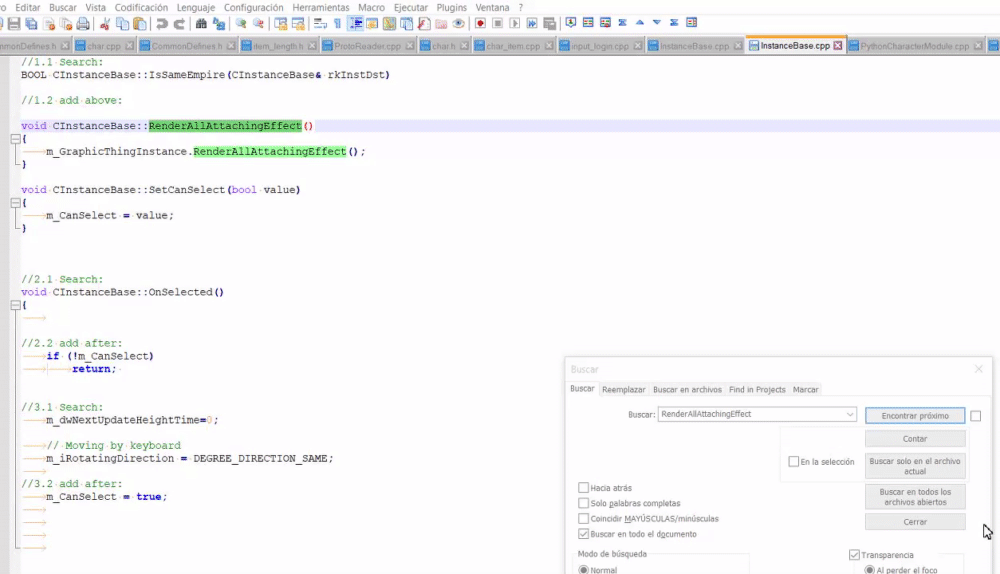Click the comment //2.2 add after:

pyautogui.click(x=71, y=343)
